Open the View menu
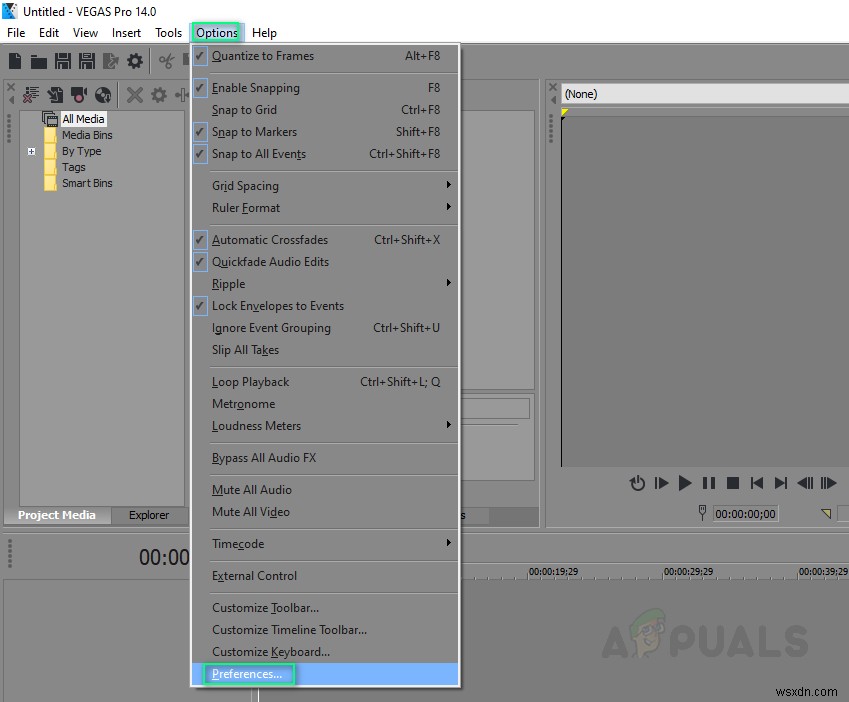 [x=85, y=32]
